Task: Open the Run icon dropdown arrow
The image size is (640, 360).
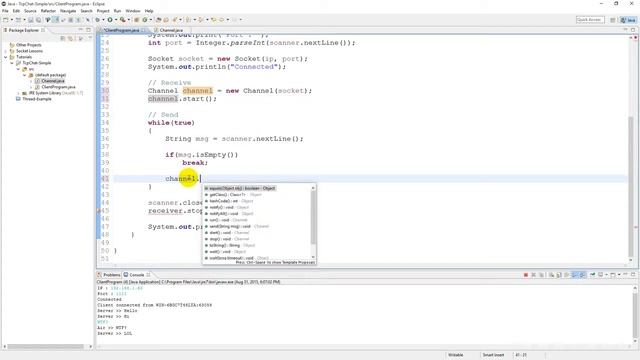Action: [x=116, y=20]
